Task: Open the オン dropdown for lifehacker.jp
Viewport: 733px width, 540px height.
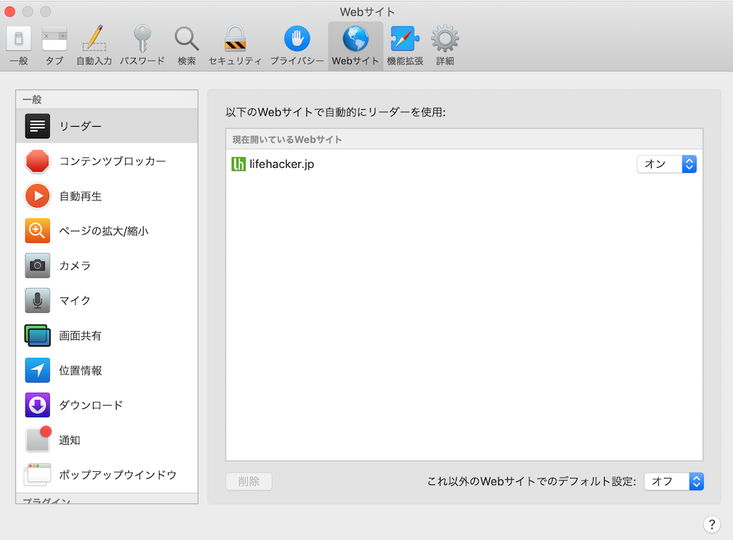Action: tap(667, 164)
